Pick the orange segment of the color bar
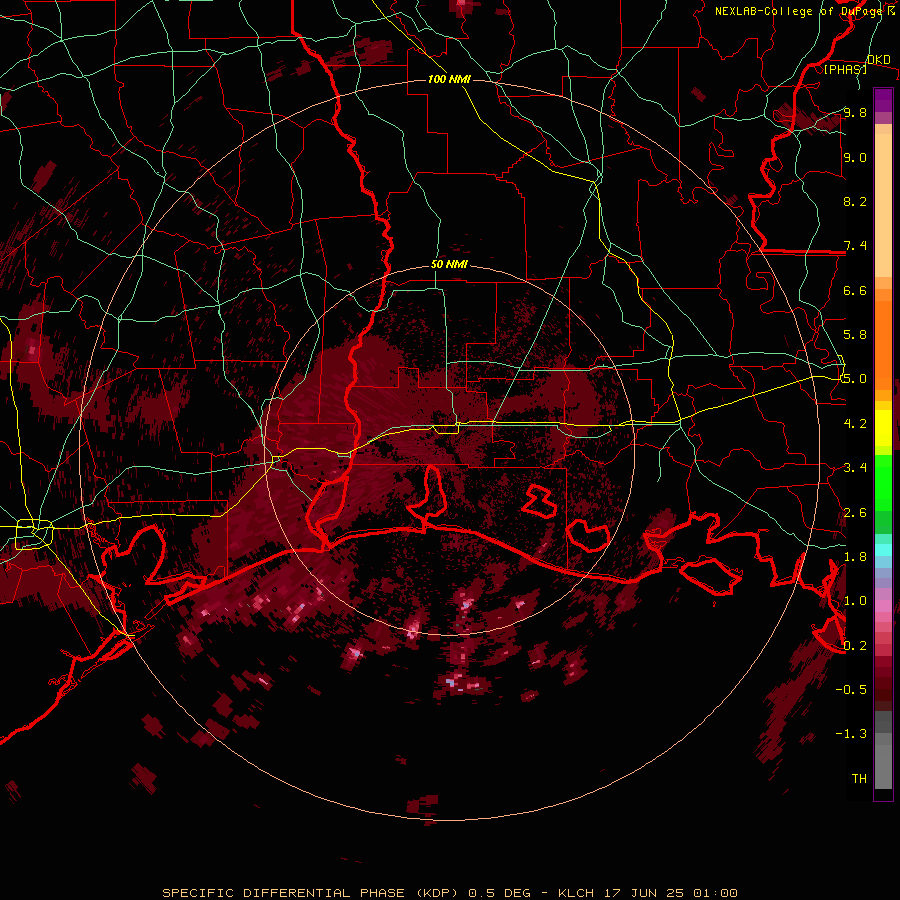This screenshot has height=900, width=900. tap(883, 344)
